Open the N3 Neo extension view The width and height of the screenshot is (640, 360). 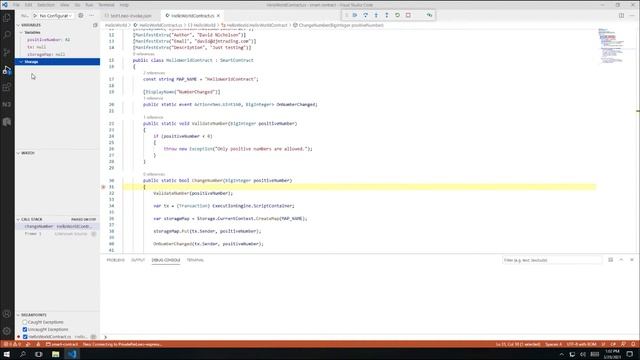pyautogui.click(x=7, y=104)
